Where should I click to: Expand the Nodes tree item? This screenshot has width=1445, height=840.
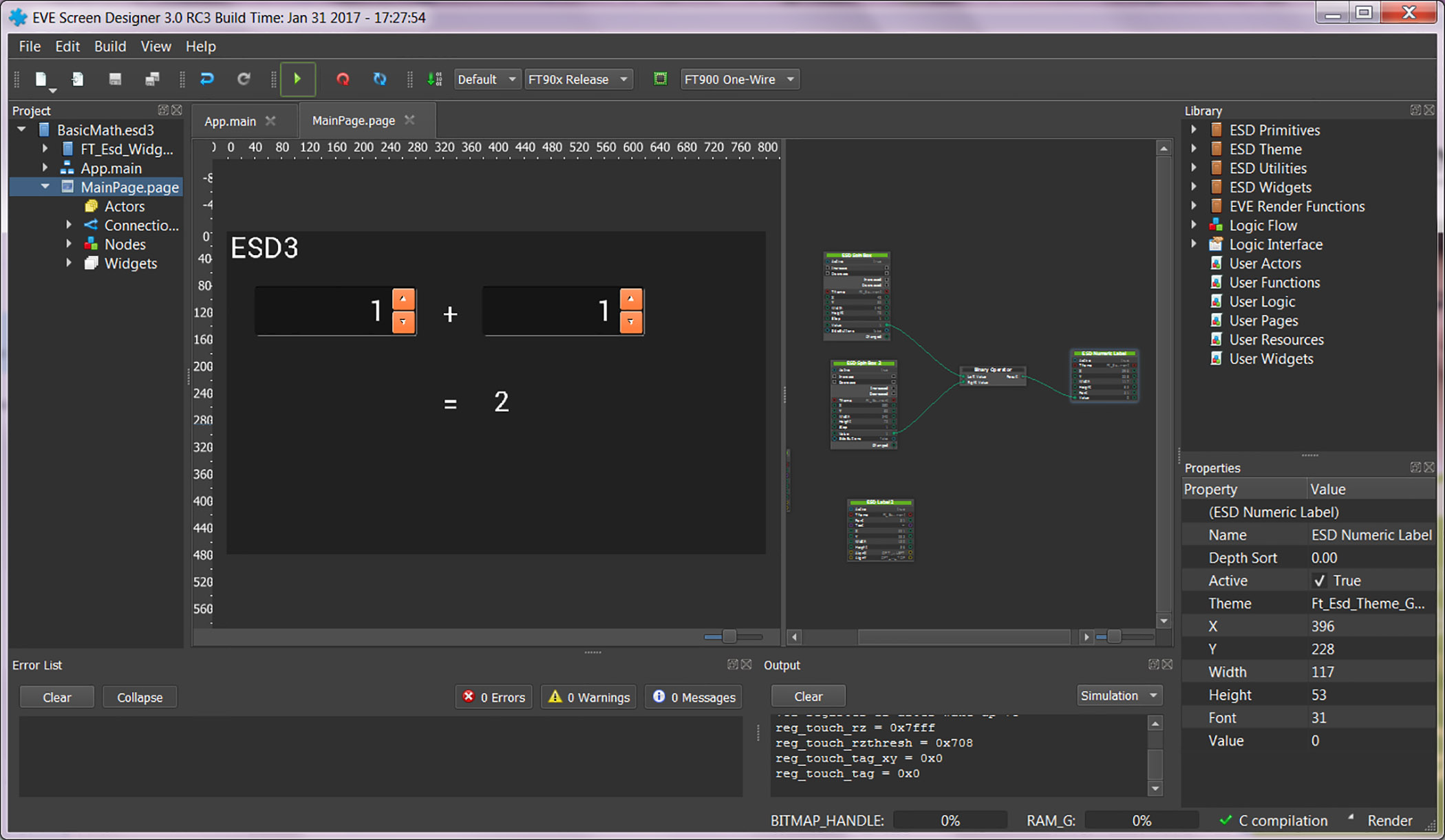coord(69,244)
